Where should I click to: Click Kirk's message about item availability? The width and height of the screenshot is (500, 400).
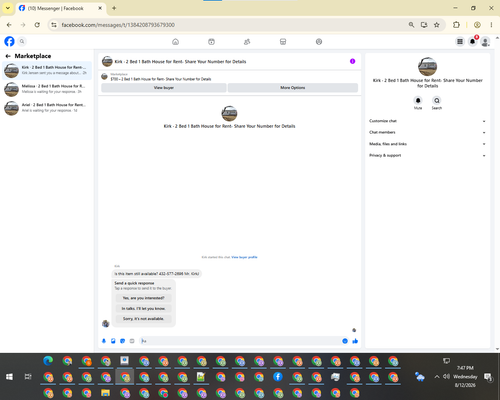click(x=157, y=274)
